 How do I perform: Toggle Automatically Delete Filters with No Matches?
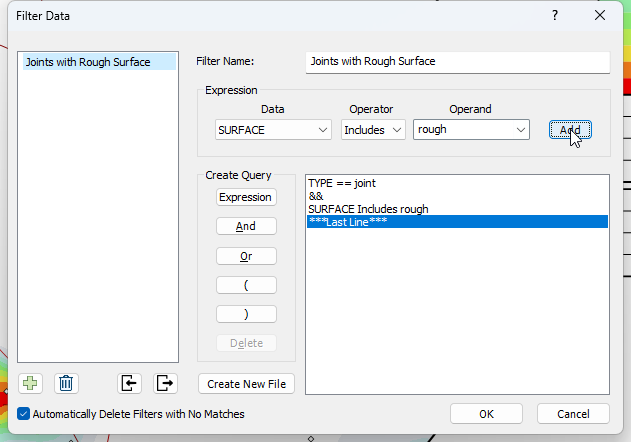click(23, 414)
